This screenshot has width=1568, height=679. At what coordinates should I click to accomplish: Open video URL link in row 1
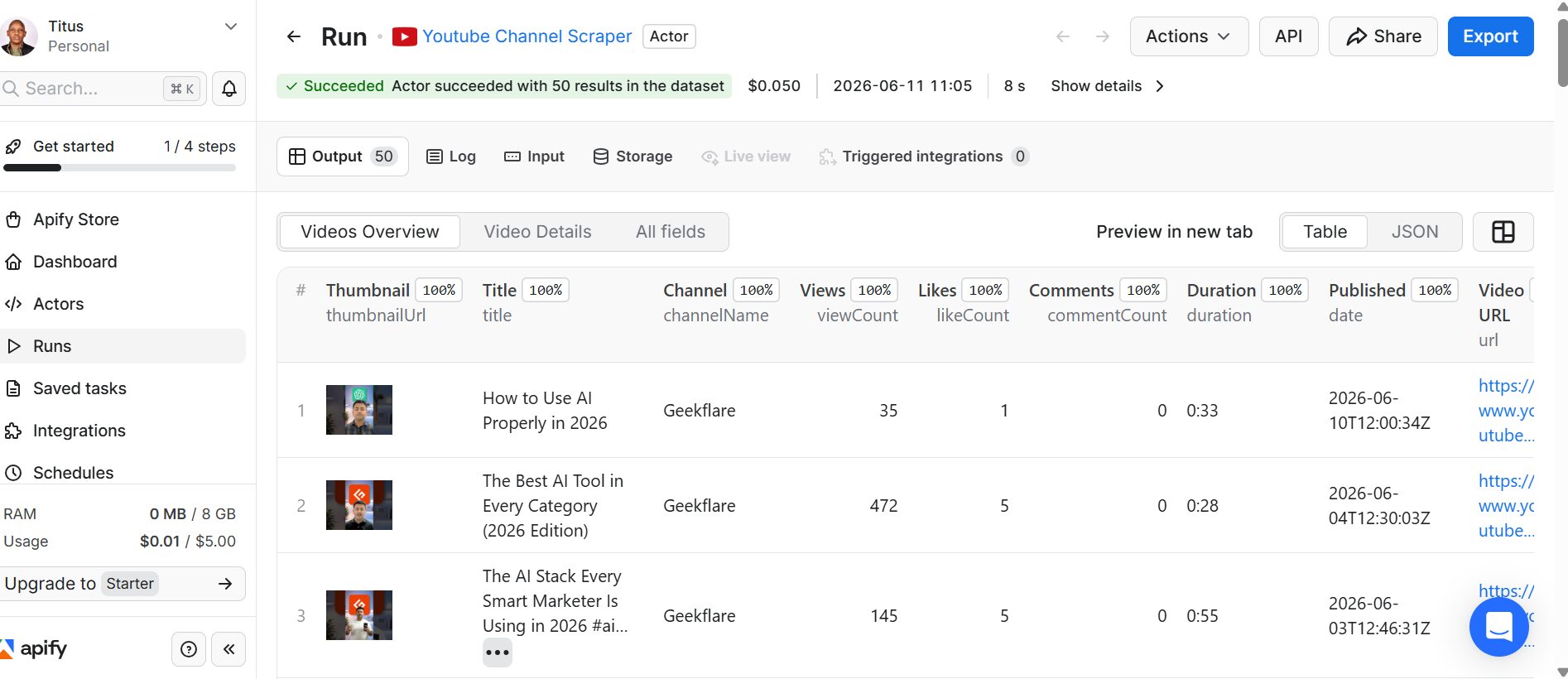1506,411
